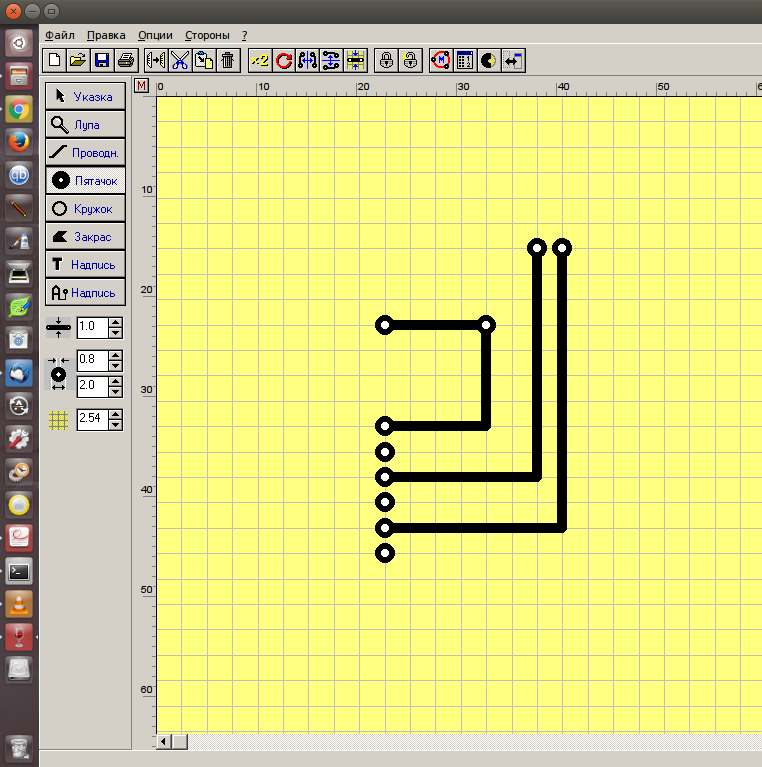This screenshot has width=762, height=767.
Task: Activate the Проводн. track tool
Action: (85, 153)
